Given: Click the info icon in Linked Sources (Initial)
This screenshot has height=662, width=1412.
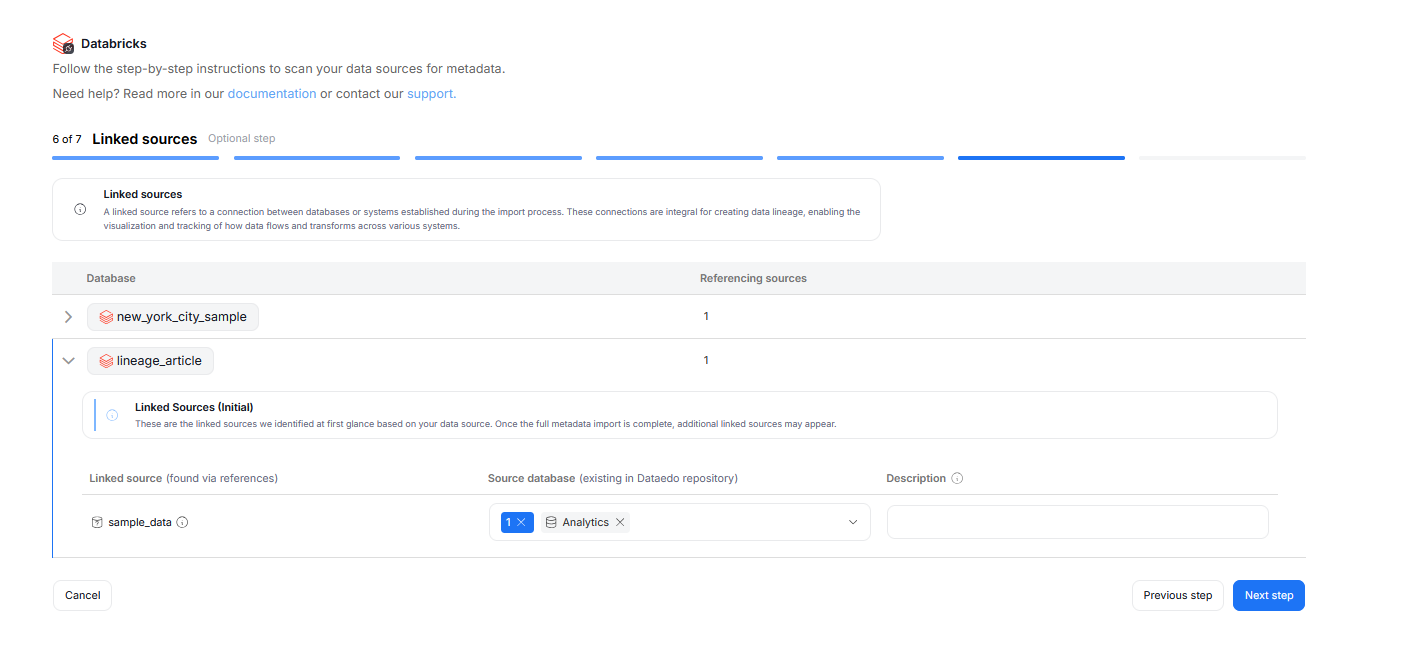Looking at the screenshot, I should 112,415.
